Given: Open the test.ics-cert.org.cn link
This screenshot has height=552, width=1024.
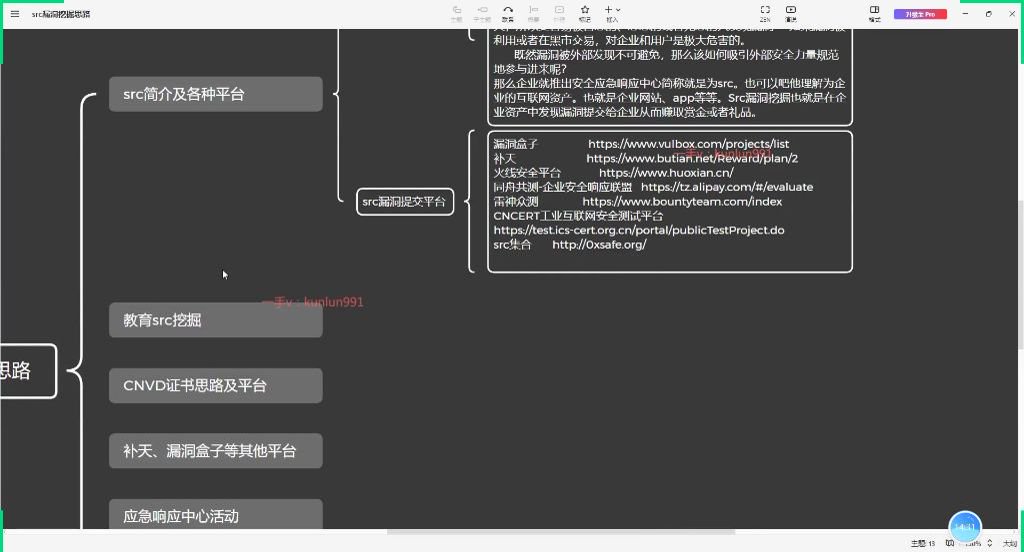Looking at the screenshot, I should [x=639, y=230].
